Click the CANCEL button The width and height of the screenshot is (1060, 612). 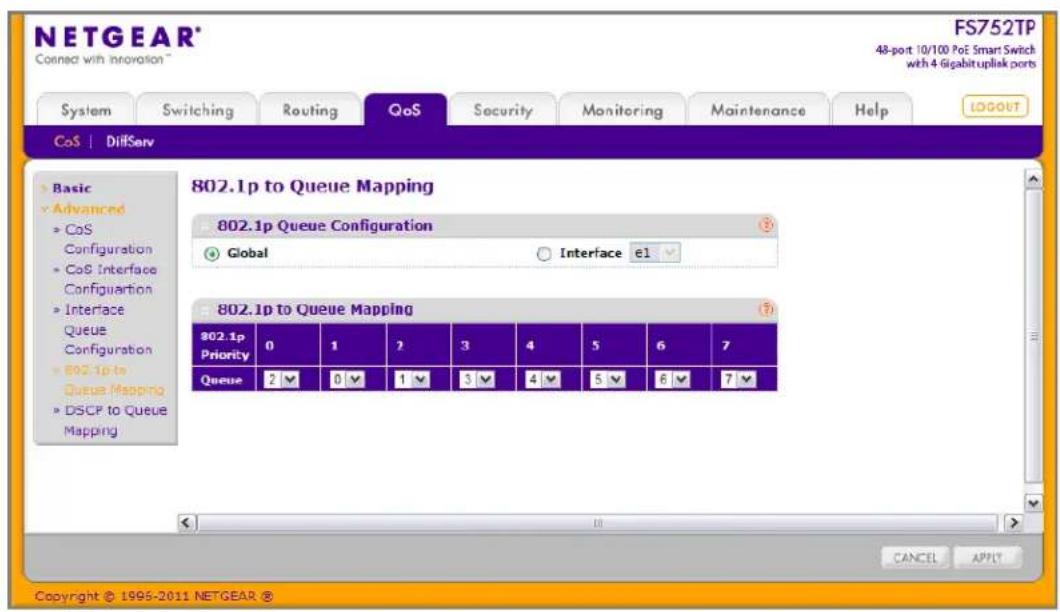coord(915,558)
